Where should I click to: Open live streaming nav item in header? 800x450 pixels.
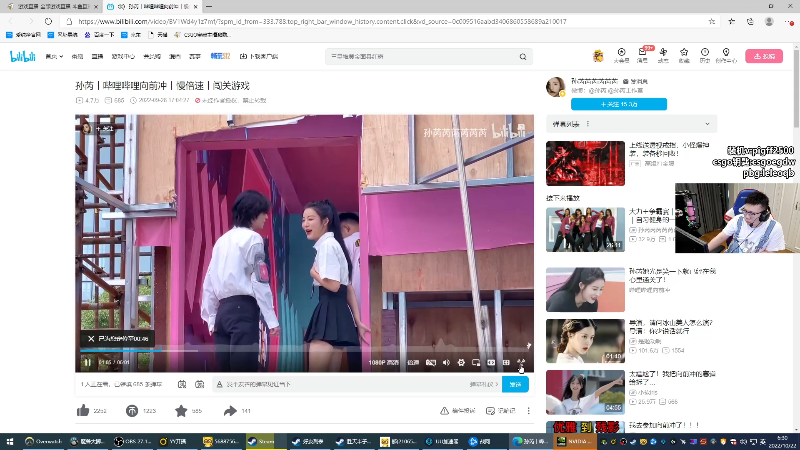point(97,57)
